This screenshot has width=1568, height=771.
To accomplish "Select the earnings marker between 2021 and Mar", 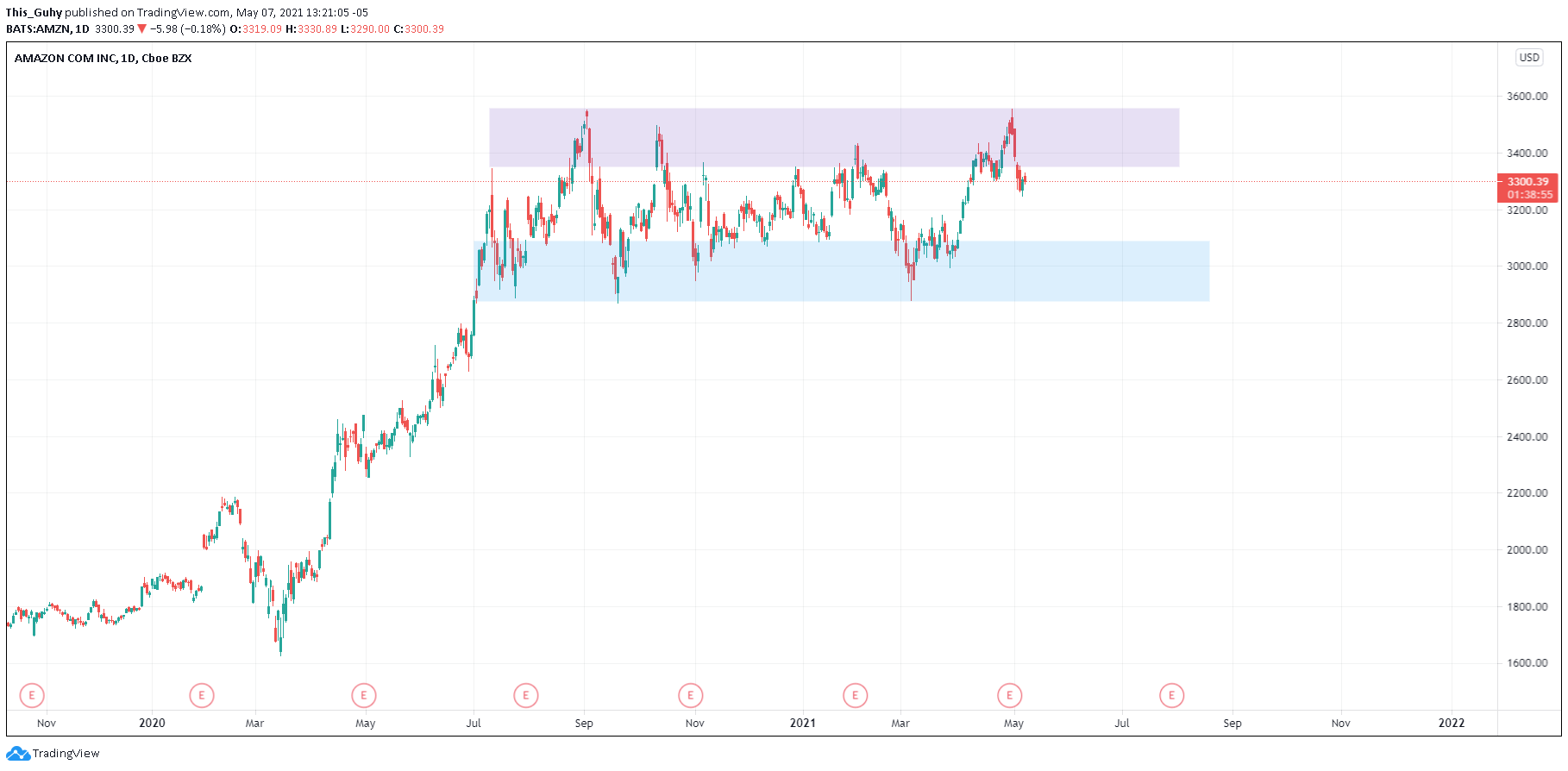I will tap(855, 695).
